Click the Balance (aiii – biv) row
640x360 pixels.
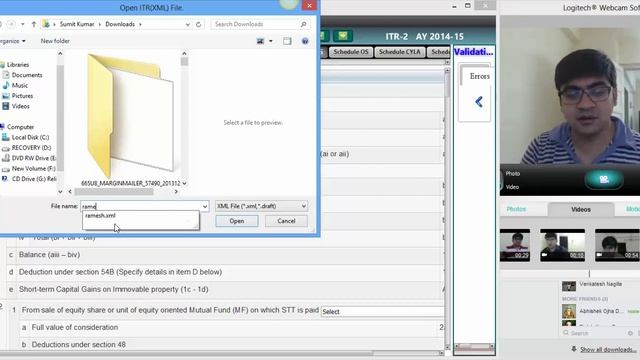coord(224,255)
